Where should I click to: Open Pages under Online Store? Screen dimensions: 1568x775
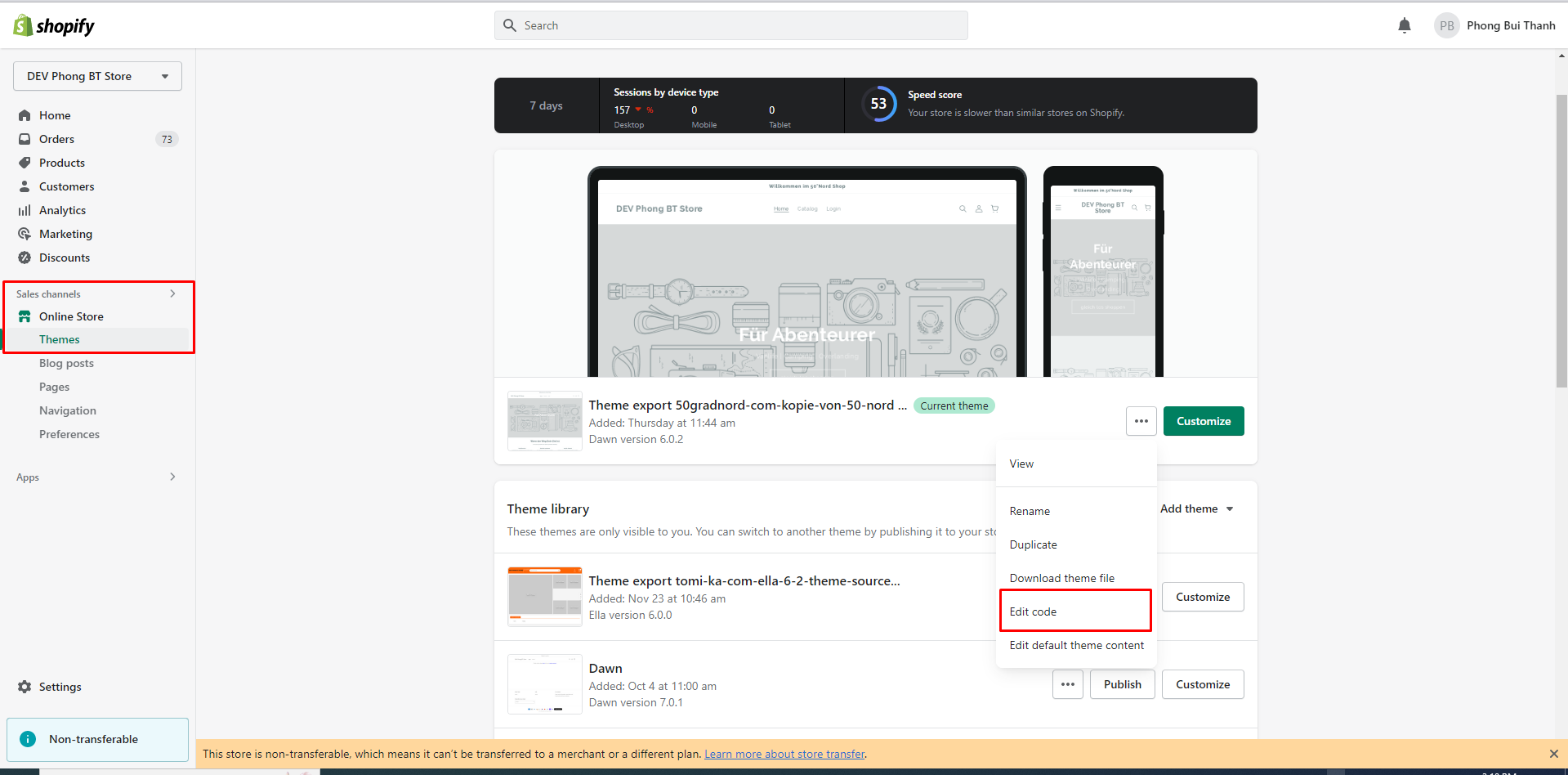(54, 387)
